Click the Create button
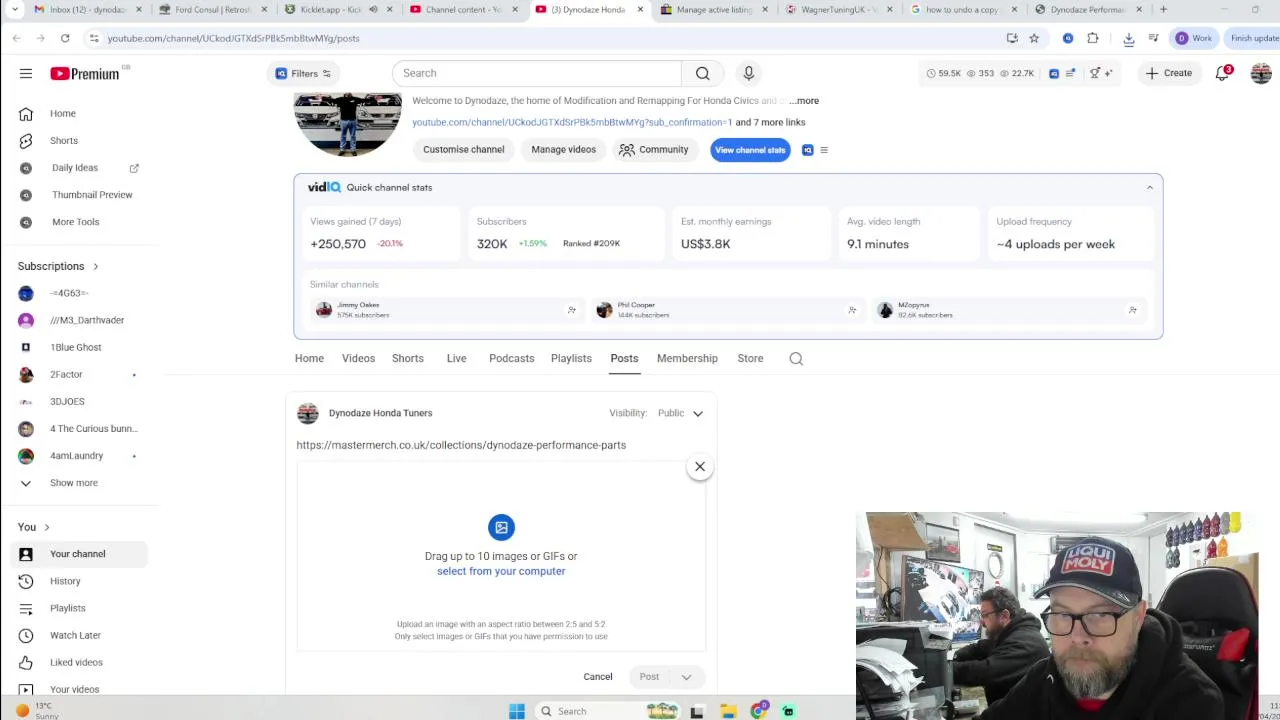The image size is (1280, 720). click(1168, 73)
